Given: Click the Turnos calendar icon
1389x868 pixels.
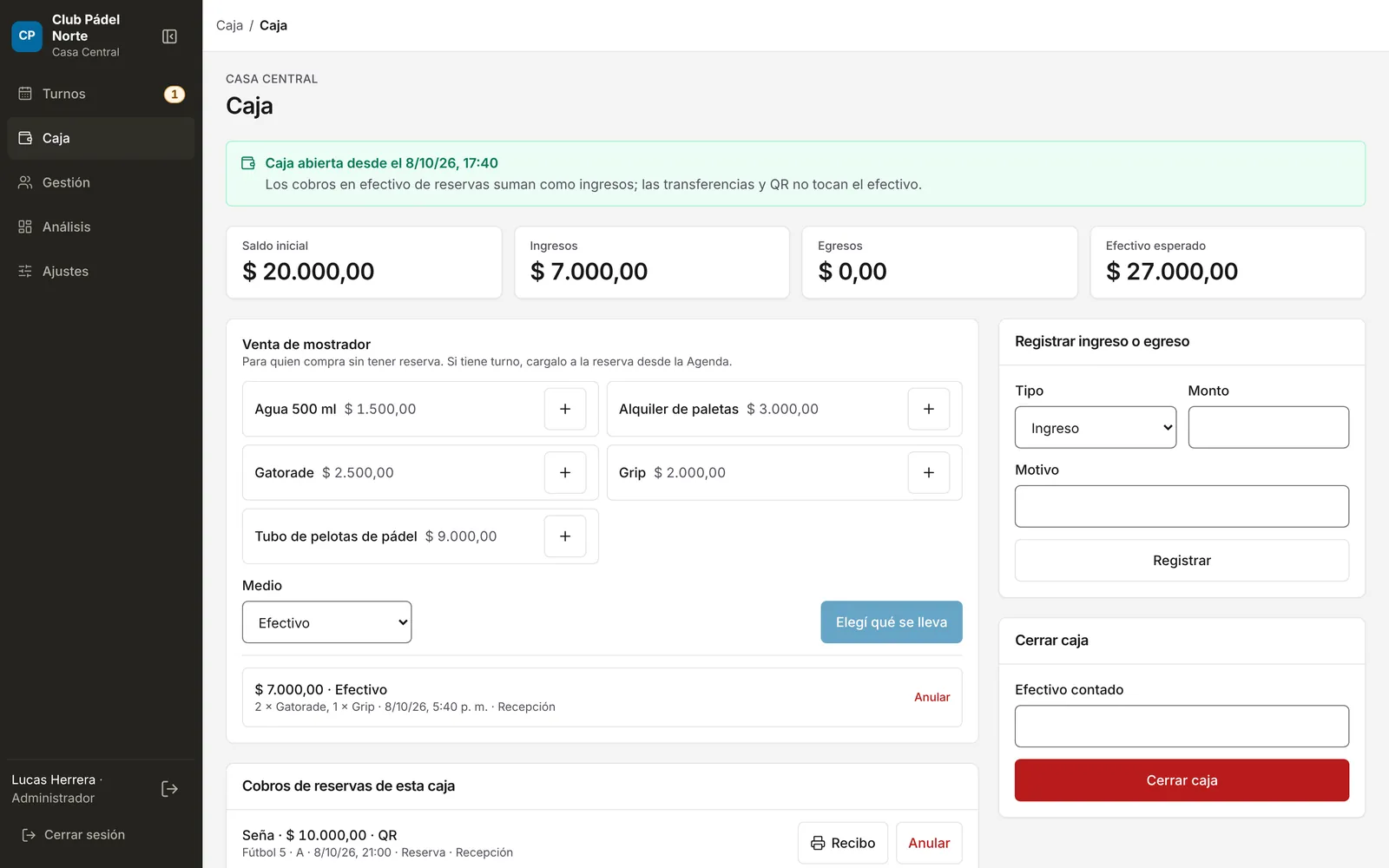Looking at the screenshot, I should click(x=25, y=94).
